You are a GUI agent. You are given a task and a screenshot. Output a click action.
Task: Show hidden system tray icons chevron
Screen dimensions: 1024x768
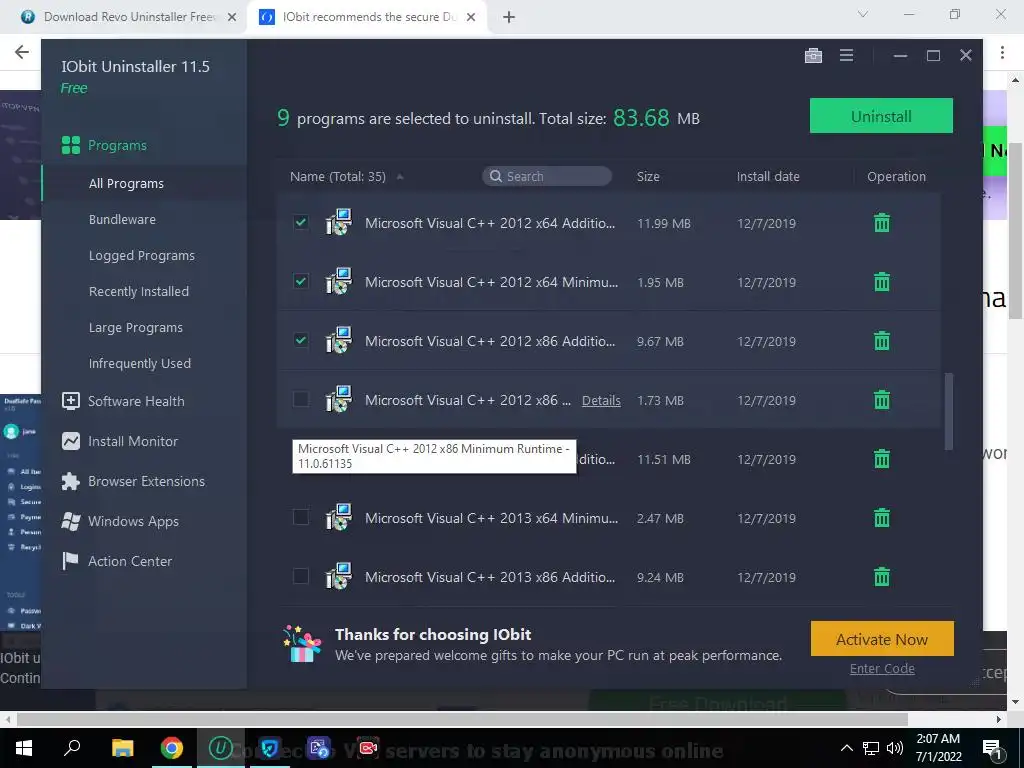pyautogui.click(x=846, y=748)
